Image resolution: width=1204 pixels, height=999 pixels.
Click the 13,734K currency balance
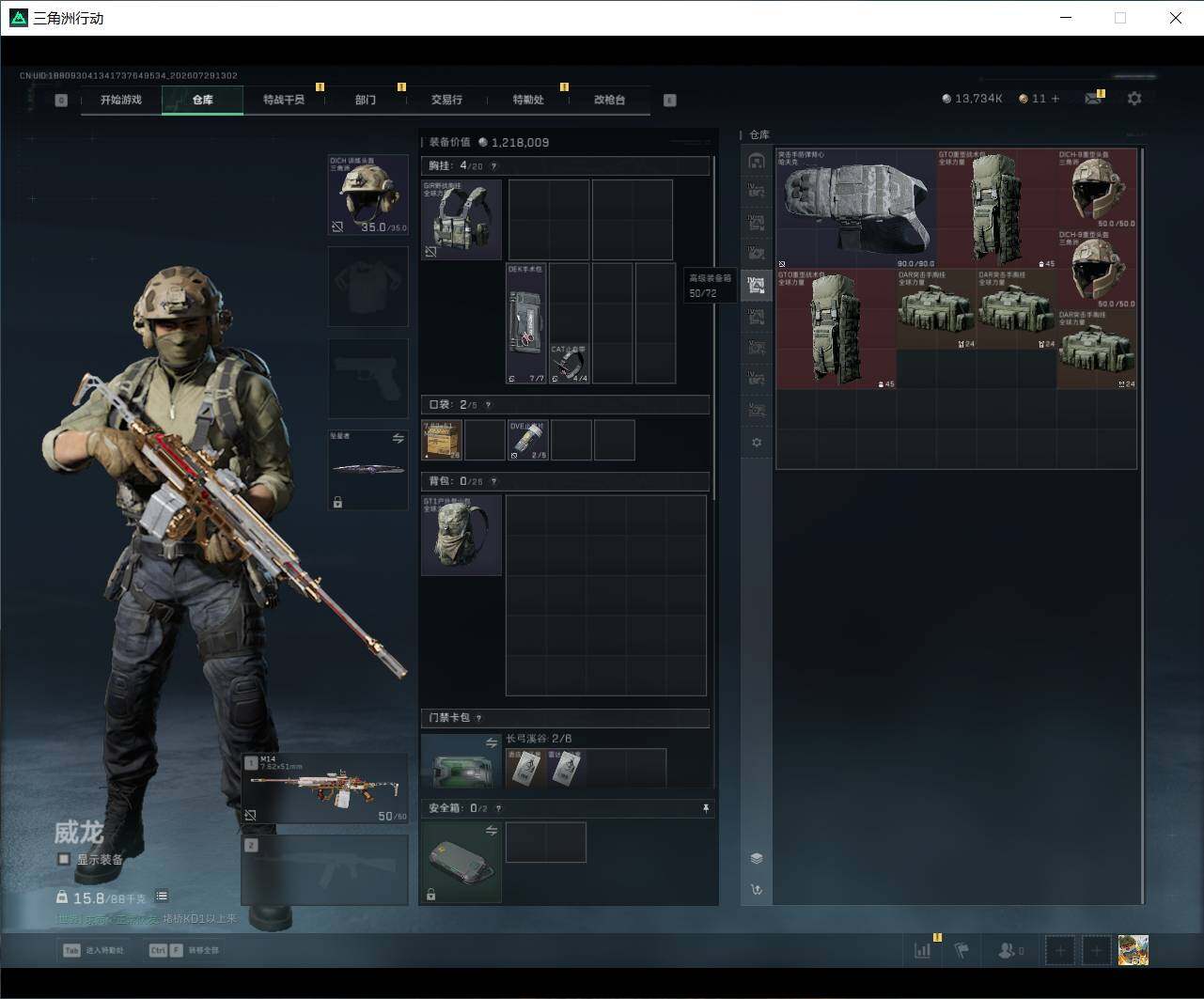pyautogui.click(x=973, y=98)
